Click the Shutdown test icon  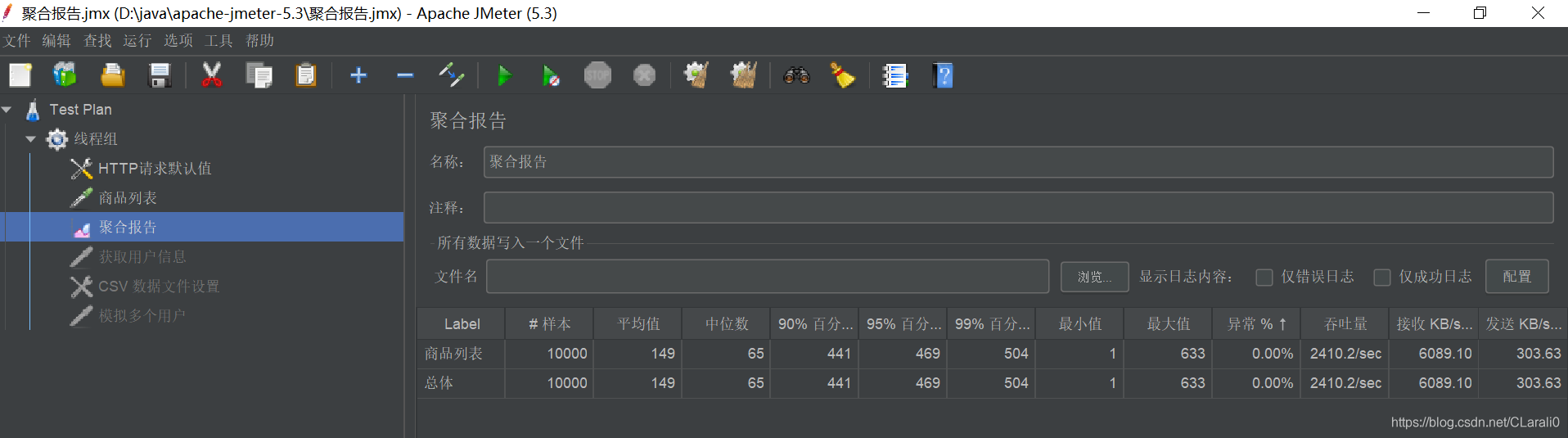pyautogui.click(x=645, y=75)
